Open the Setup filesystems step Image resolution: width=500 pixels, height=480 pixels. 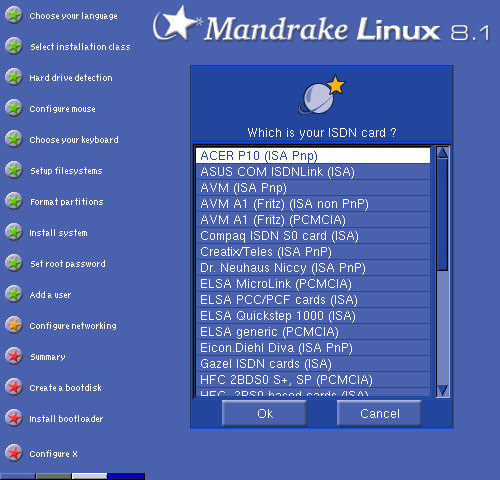click(x=66, y=171)
